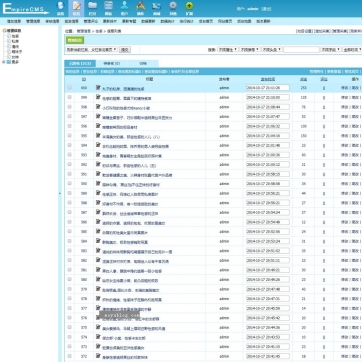Image resolution: width=362 pixels, height=362 pixels.
Task: Open the System icon in top navigation
Action: pyautogui.click(x=60, y=8)
